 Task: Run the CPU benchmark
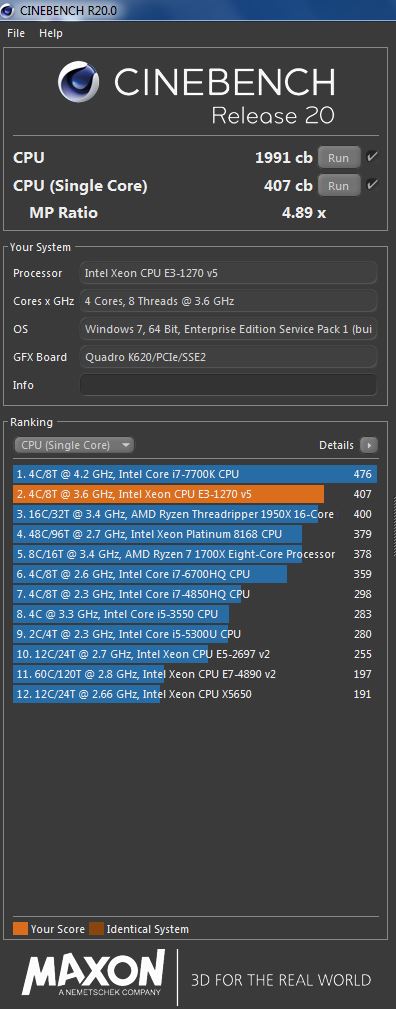coord(339,157)
